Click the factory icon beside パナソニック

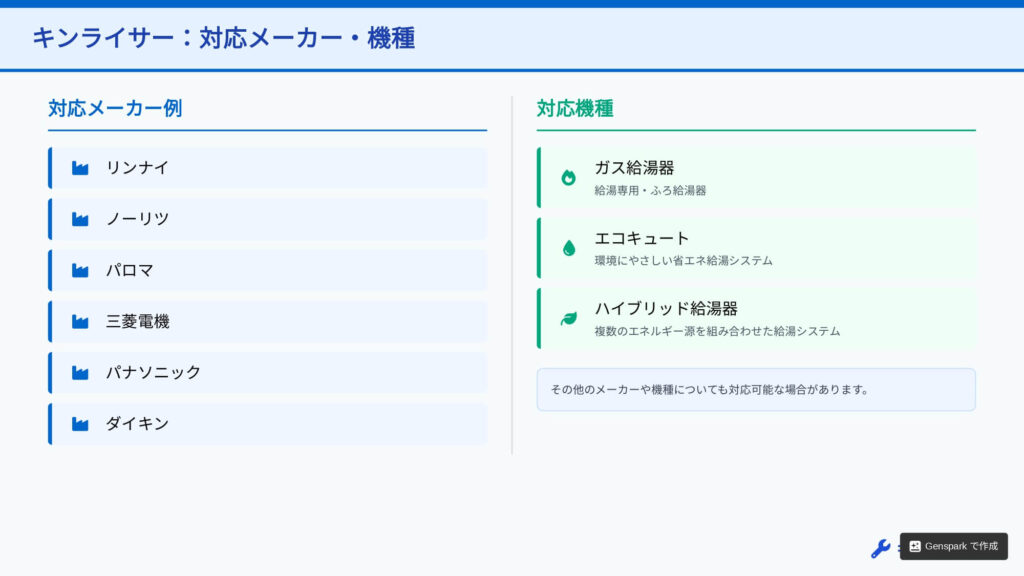[x=80, y=372]
